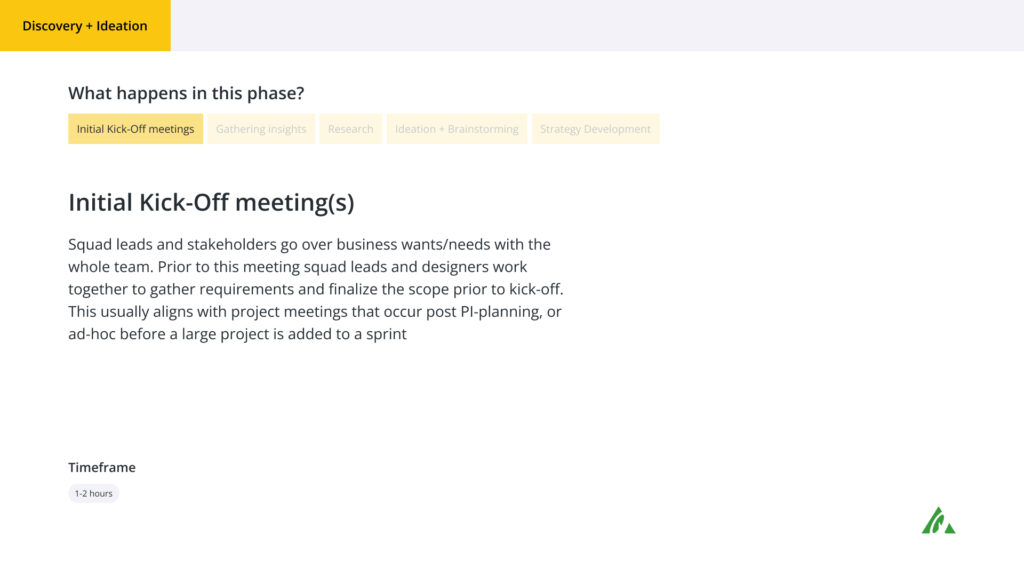Switch to the Gathering insights chip
This screenshot has width=1024, height=576.
pos(261,129)
